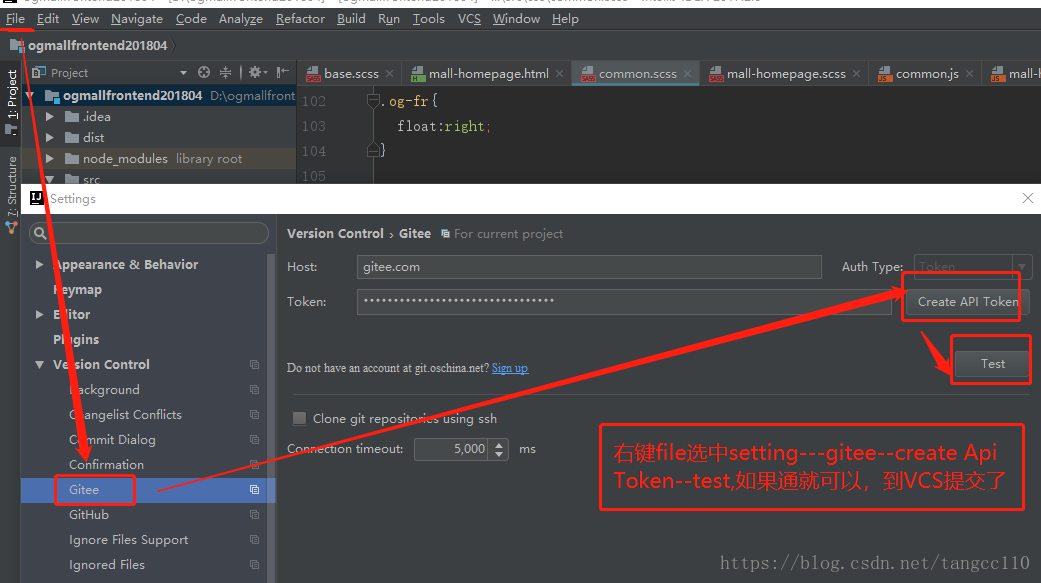
Task: Click project-level icon beside GitHub
Action: (254, 515)
